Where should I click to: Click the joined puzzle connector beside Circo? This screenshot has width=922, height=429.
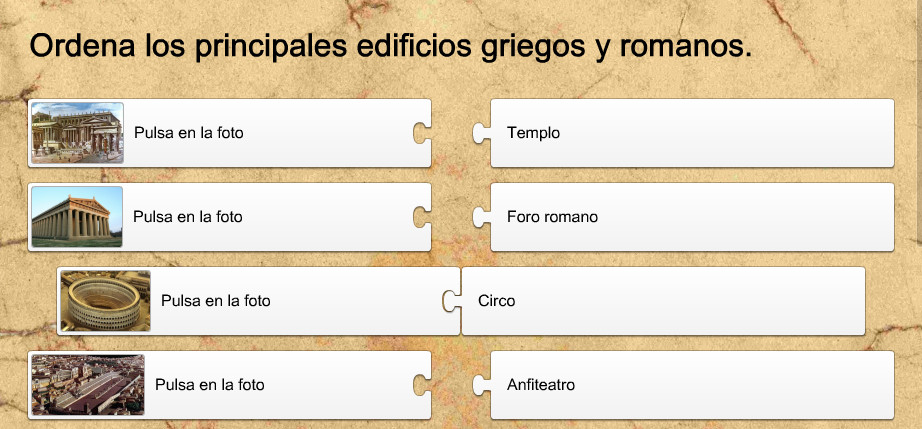click(x=452, y=301)
